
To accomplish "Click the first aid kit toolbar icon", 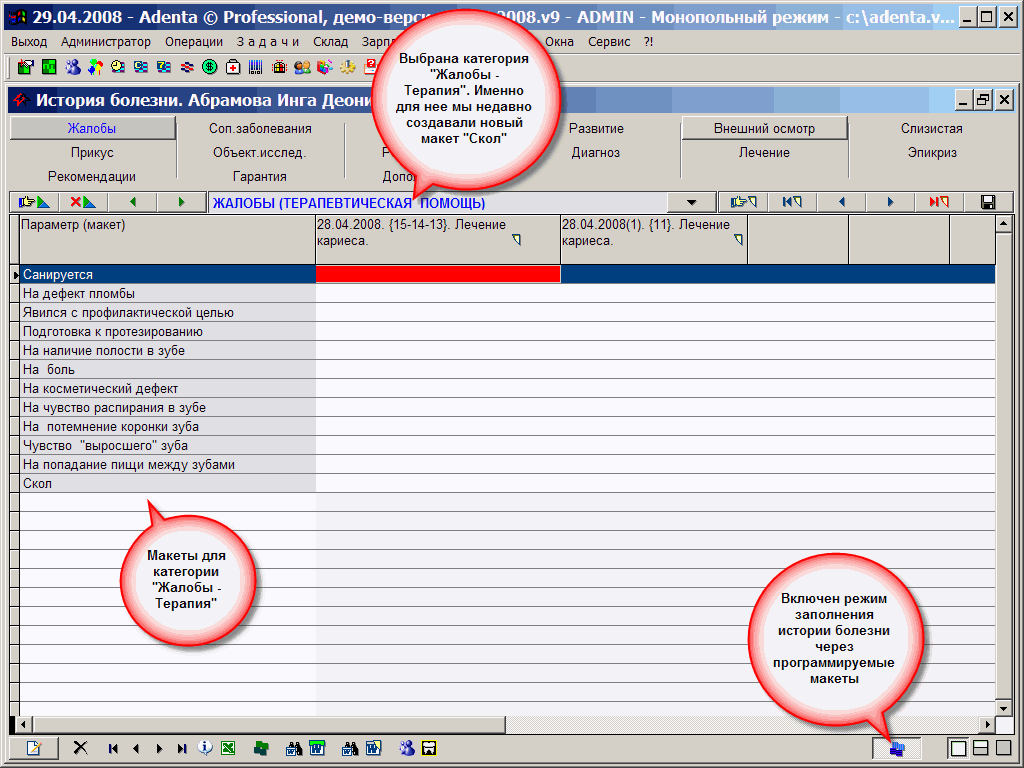I will (232, 67).
